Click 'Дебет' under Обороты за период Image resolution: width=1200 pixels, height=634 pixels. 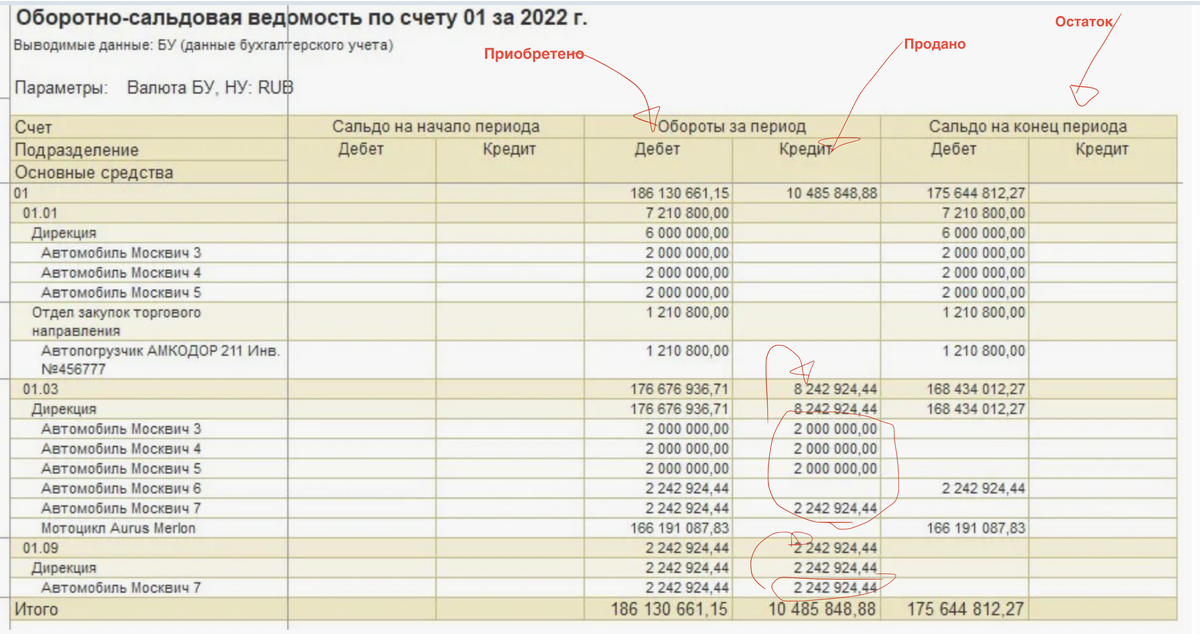tap(658, 150)
